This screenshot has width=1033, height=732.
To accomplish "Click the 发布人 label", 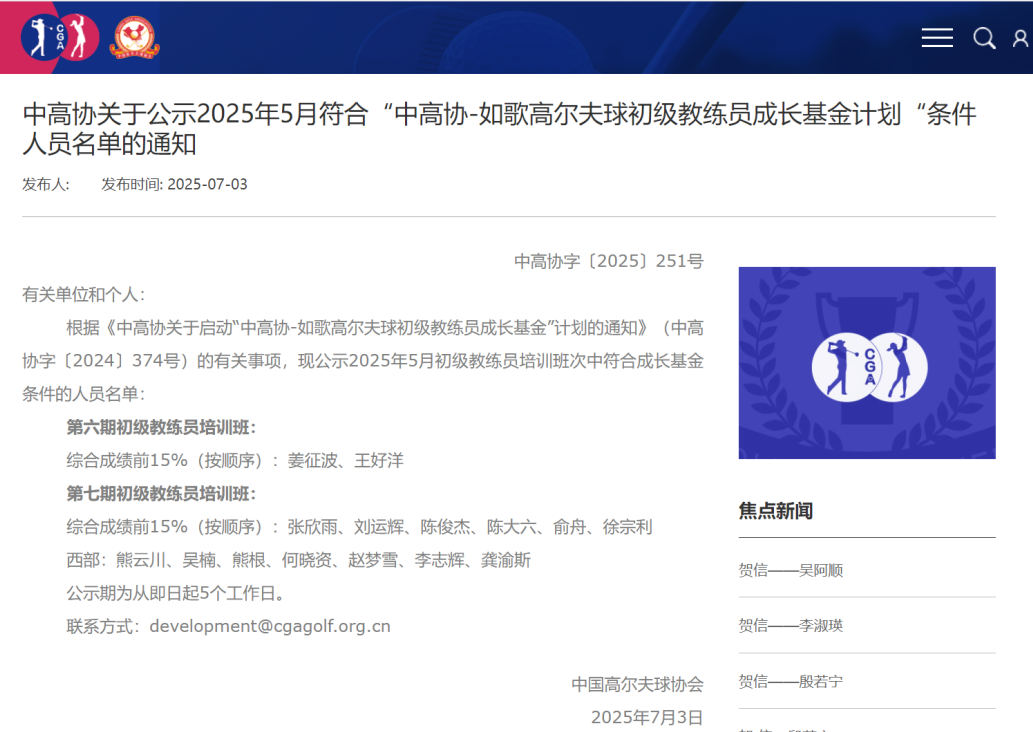I will pos(46,184).
